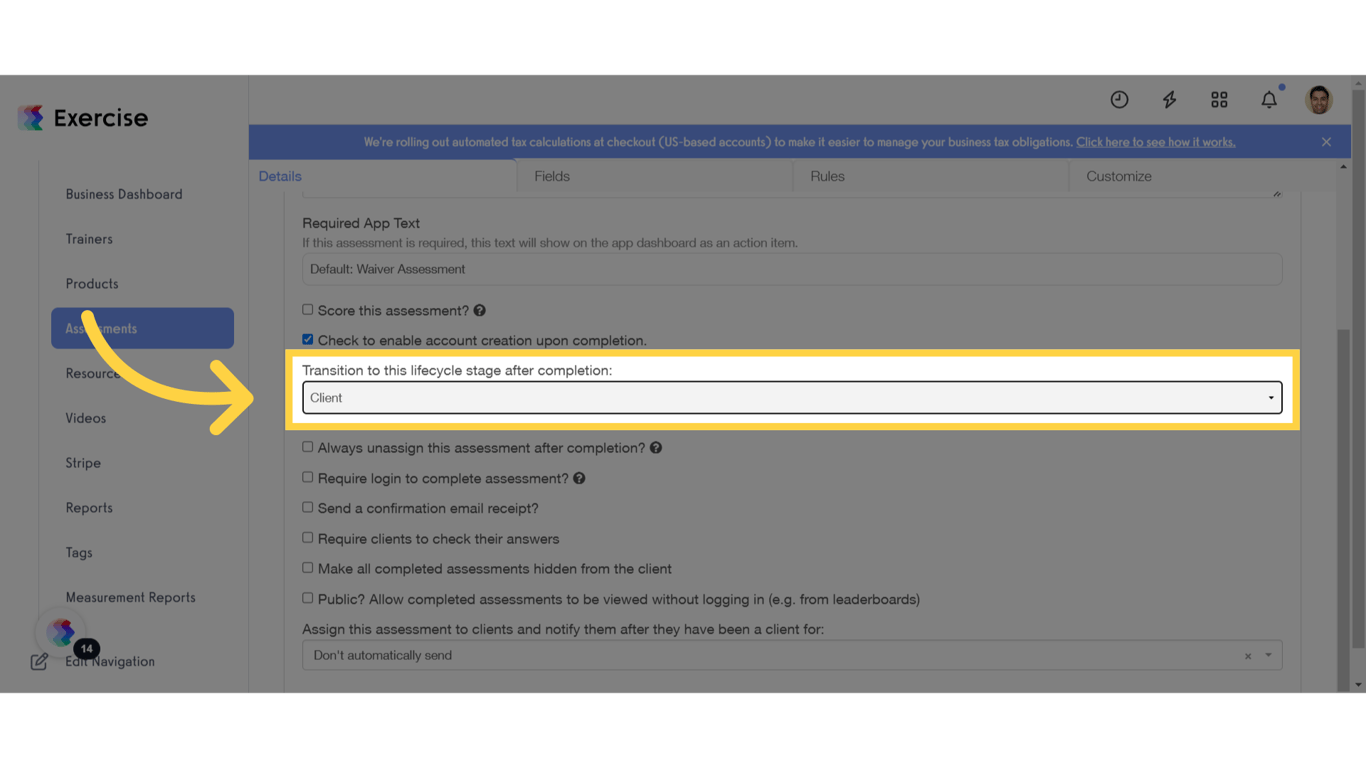Open the Trainers page
Screen dimensions: 1366x768
pyautogui.click(x=89, y=239)
